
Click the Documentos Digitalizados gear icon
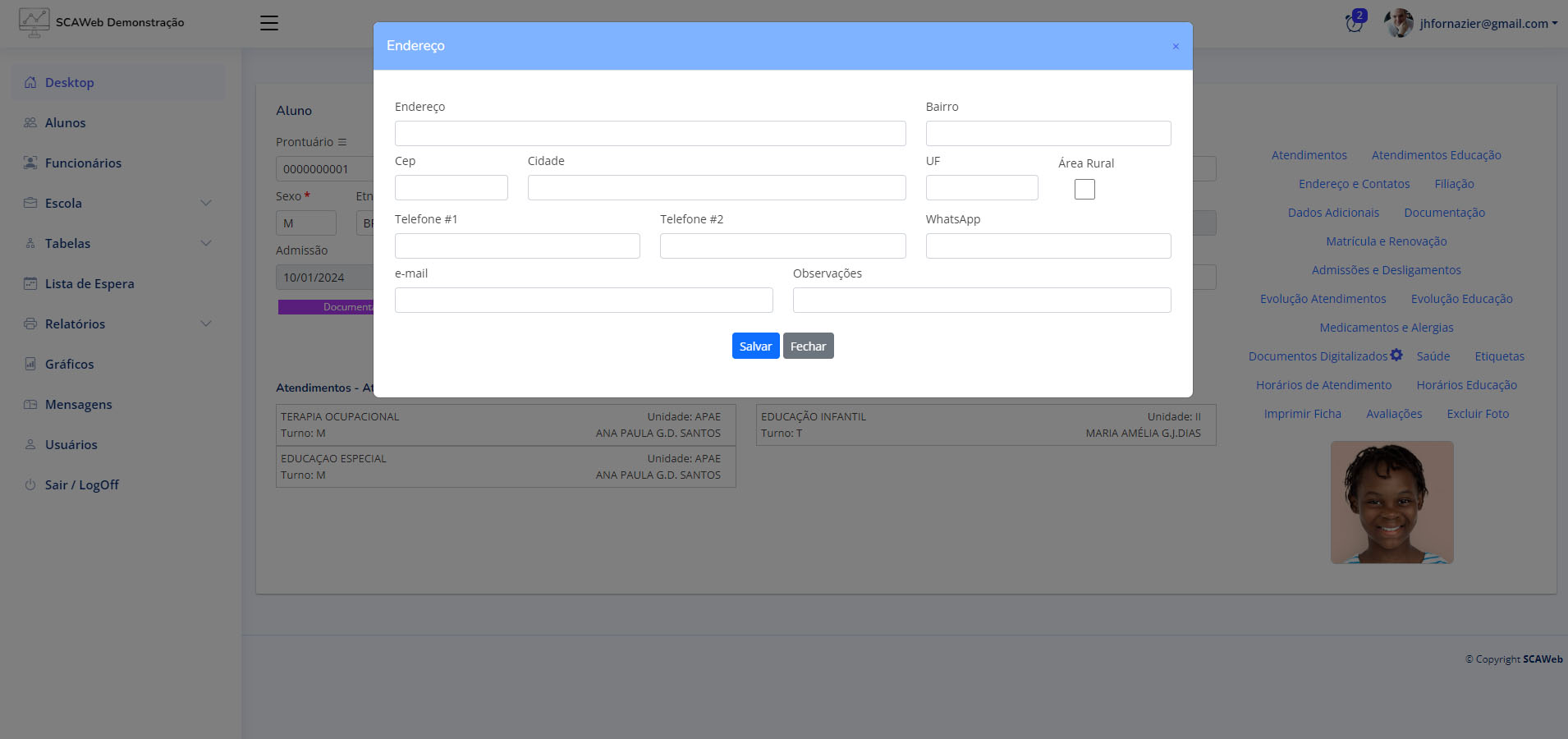coord(1396,356)
